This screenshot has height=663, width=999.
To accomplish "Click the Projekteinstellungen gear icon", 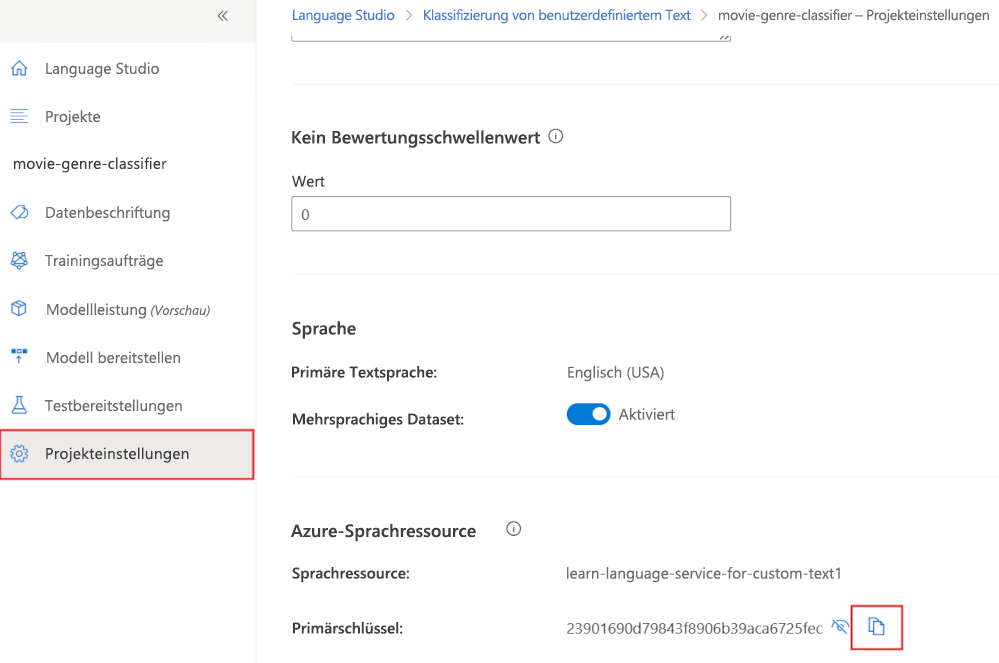I will pyautogui.click(x=19, y=454).
